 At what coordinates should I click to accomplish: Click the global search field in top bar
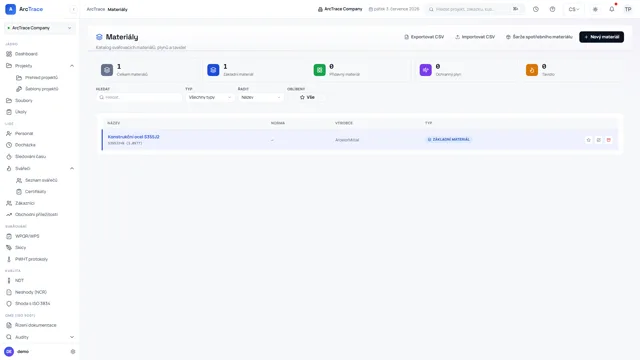pos(475,9)
